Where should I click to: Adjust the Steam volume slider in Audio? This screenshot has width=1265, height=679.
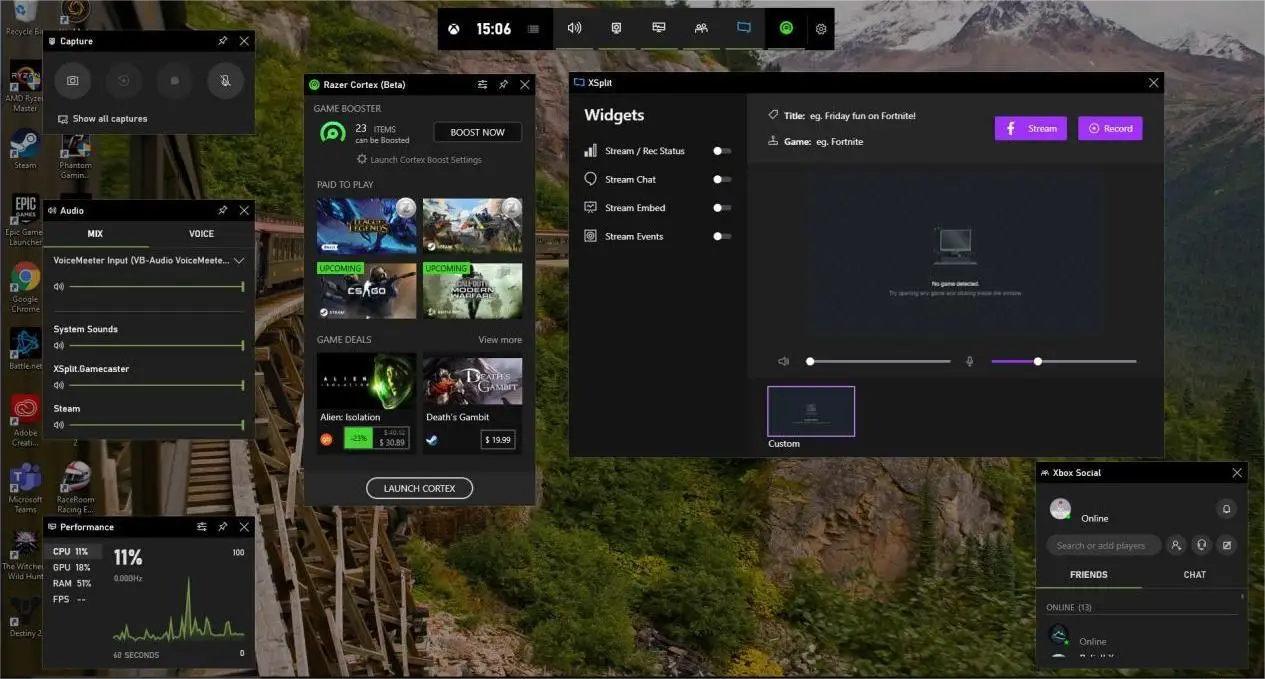[x=157, y=425]
